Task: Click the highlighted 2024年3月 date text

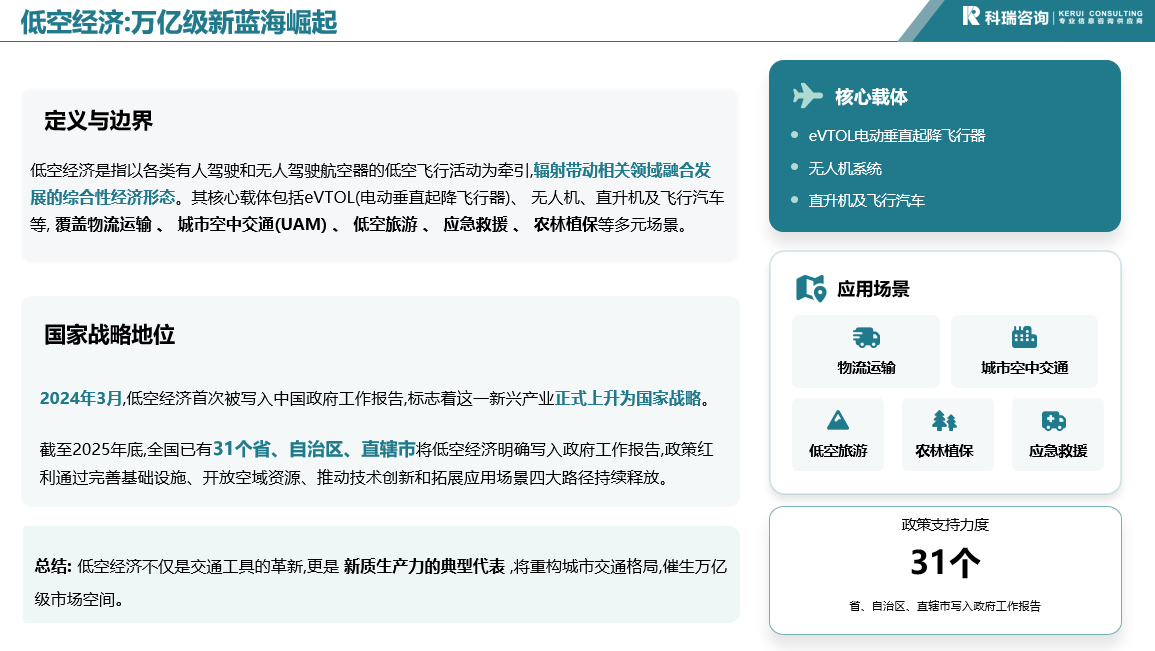Action: (x=81, y=398)
